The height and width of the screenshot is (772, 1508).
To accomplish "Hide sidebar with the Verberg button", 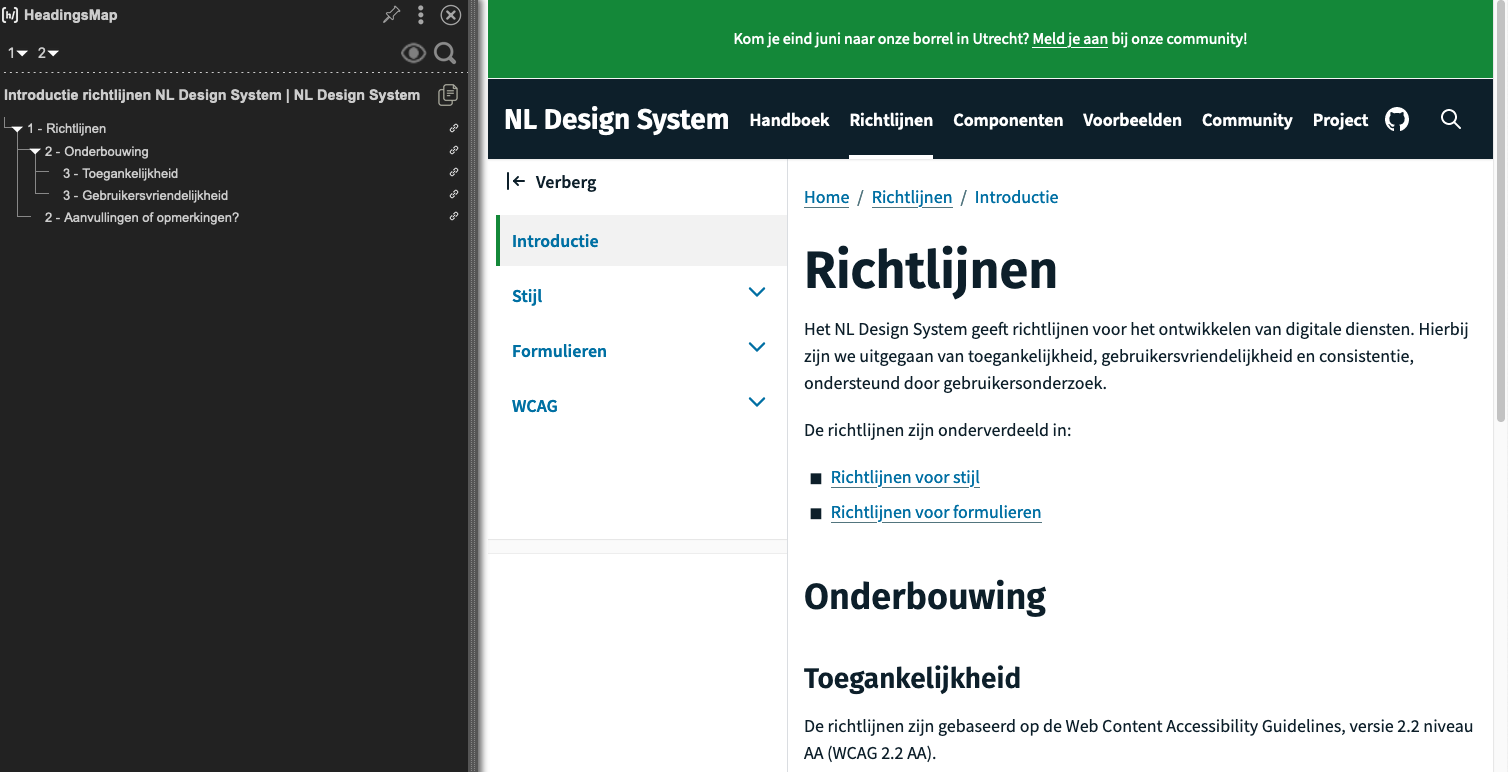I will (x=551, y=182).
